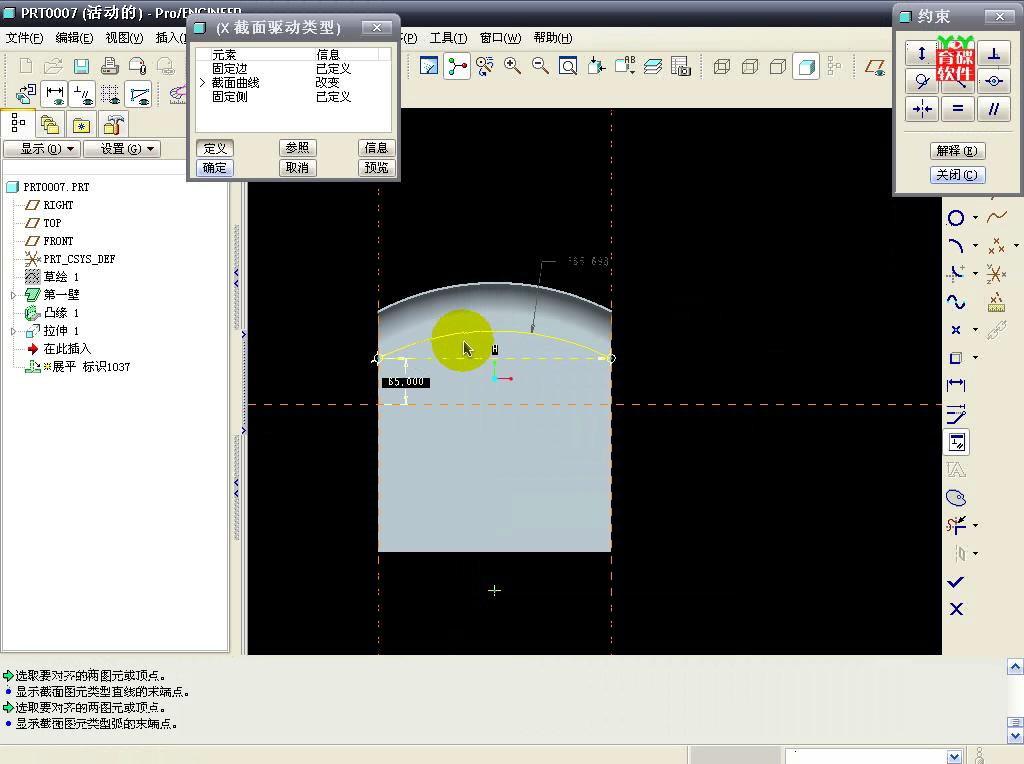Open the point tool flyout arrow
This screenshot has width=1024, height=764.
975,330
